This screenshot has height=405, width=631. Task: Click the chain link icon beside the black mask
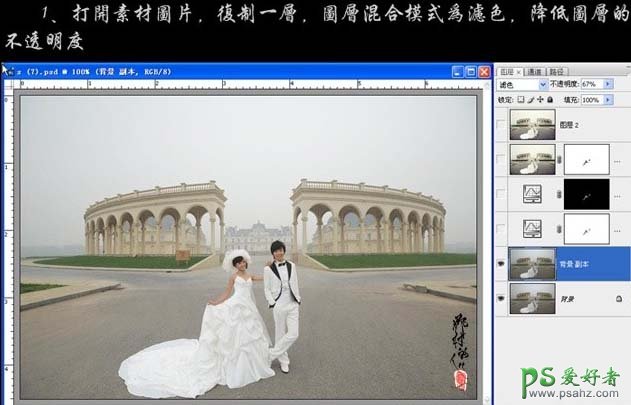[x=558, y=194]
